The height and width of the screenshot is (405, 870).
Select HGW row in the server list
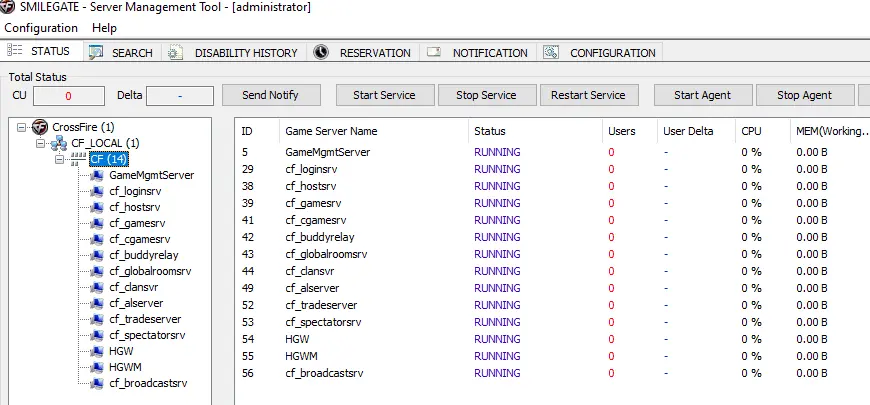click(x=552, y=339)
